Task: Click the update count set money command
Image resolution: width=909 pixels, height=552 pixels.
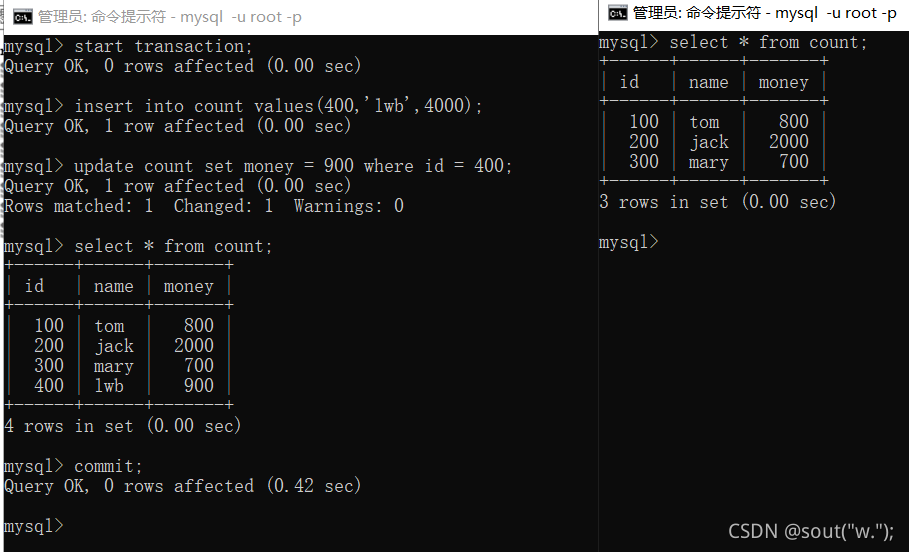Action: click(293, 166)
